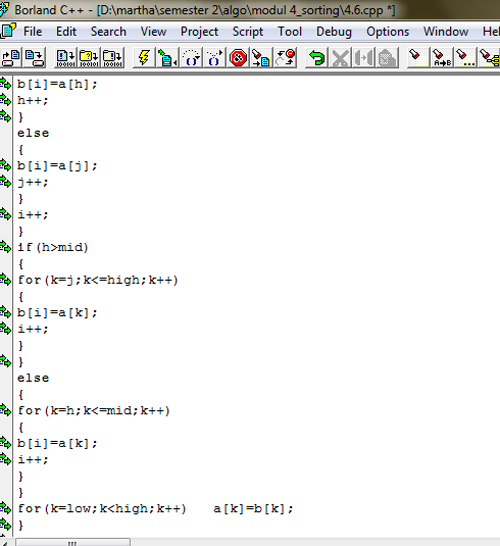Click the Copy toolbar icon
This screenshot has width=500, height=546.
[x=364, y=57]
